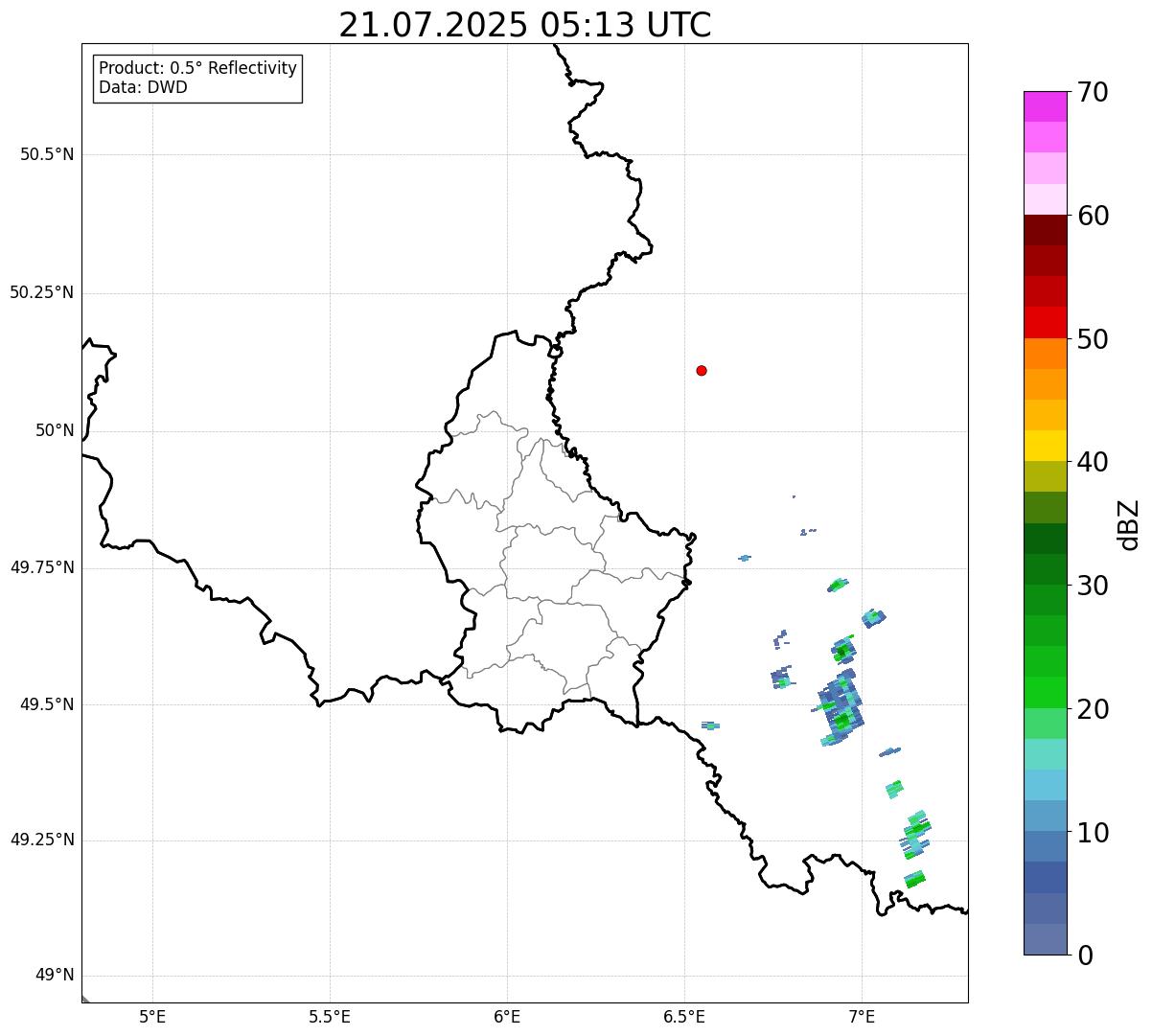Click the 50.25°N latitude label
This screenshot has width=1152, height=1036.
[x=42, y=292]
